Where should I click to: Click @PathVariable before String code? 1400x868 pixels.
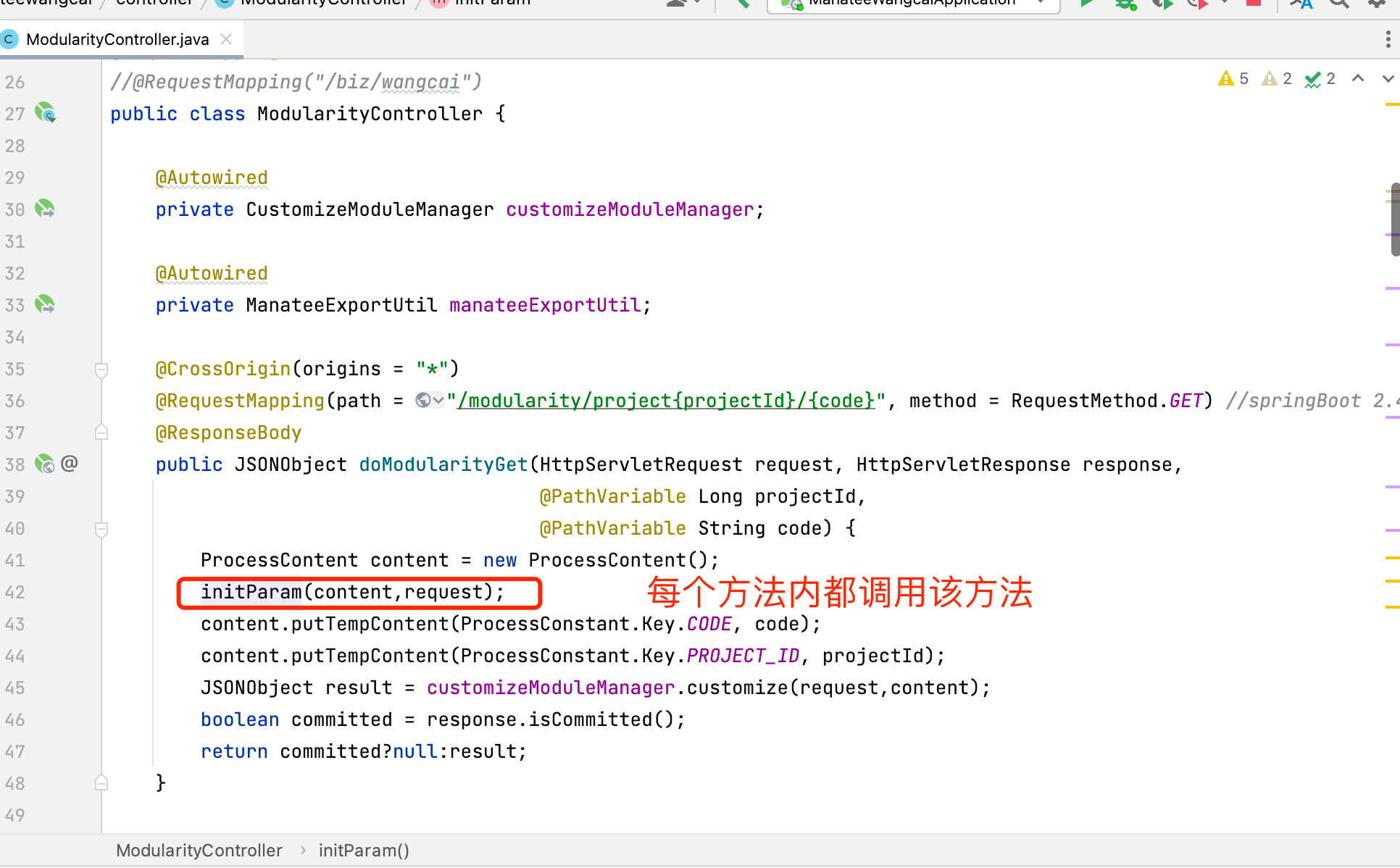[613, 528]
